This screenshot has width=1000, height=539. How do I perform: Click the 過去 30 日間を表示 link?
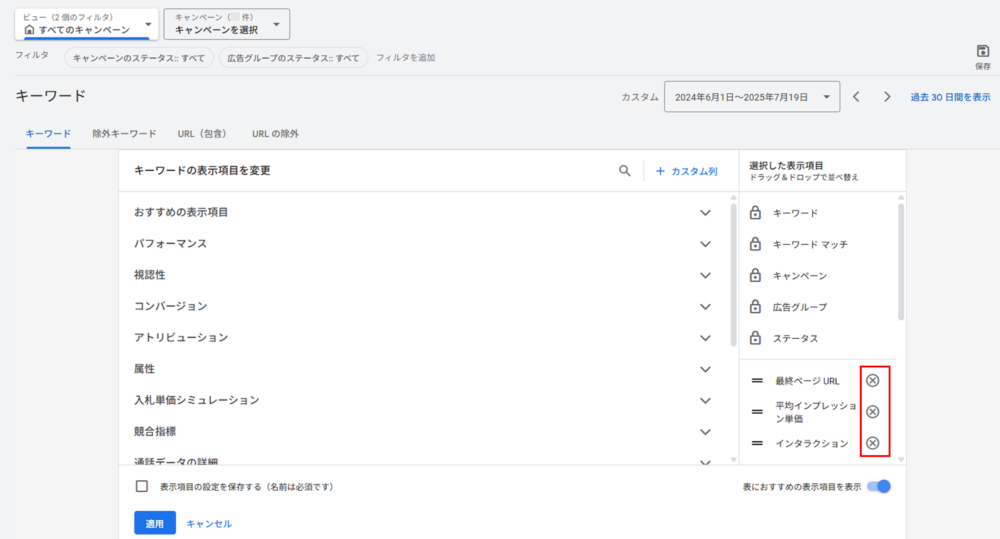pos(950,97)
